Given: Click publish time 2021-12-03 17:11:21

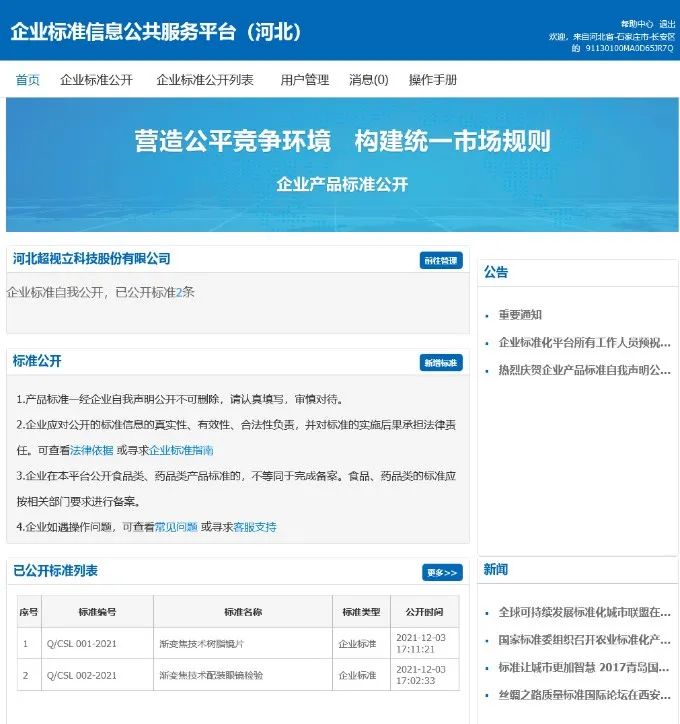Looking at the screenshot, I should point(421,643).
